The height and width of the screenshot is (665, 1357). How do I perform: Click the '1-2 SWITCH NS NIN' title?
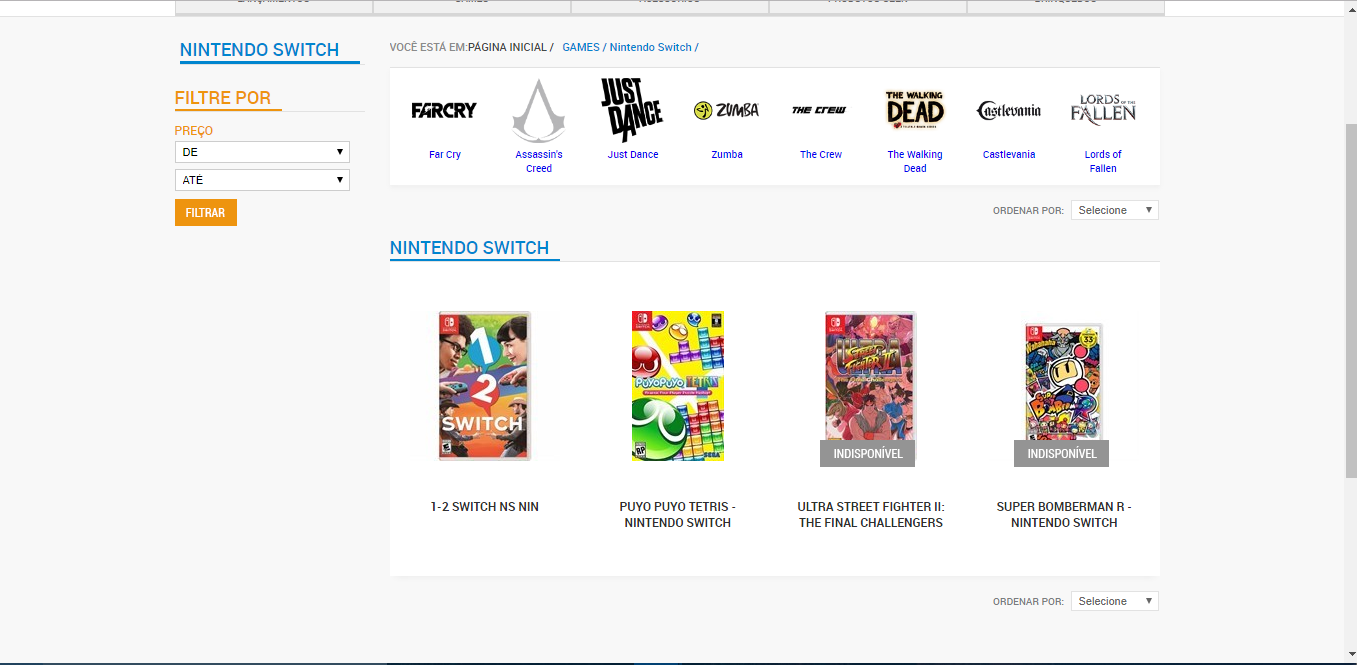coord(485,507)
